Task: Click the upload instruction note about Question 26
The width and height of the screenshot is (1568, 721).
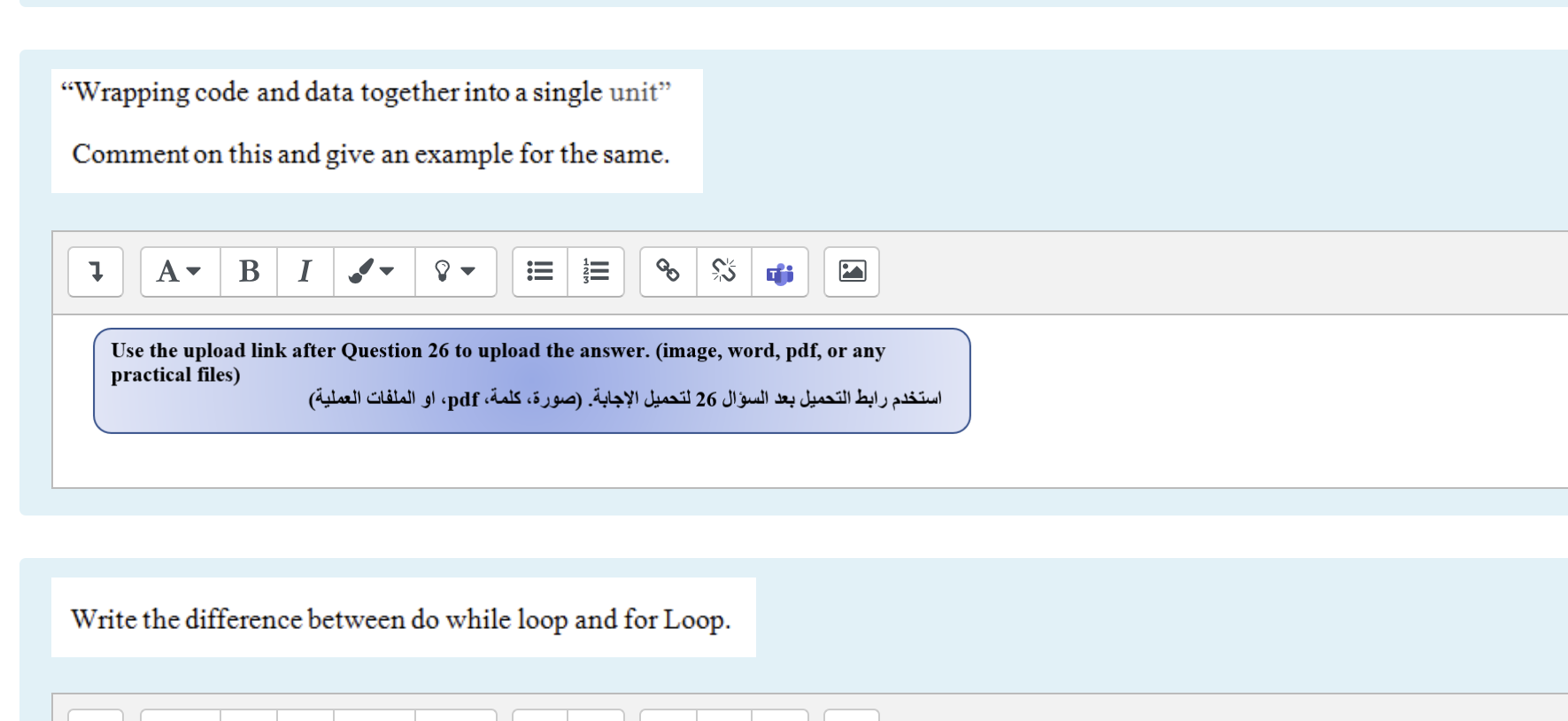Action: (x=532, y=381)
